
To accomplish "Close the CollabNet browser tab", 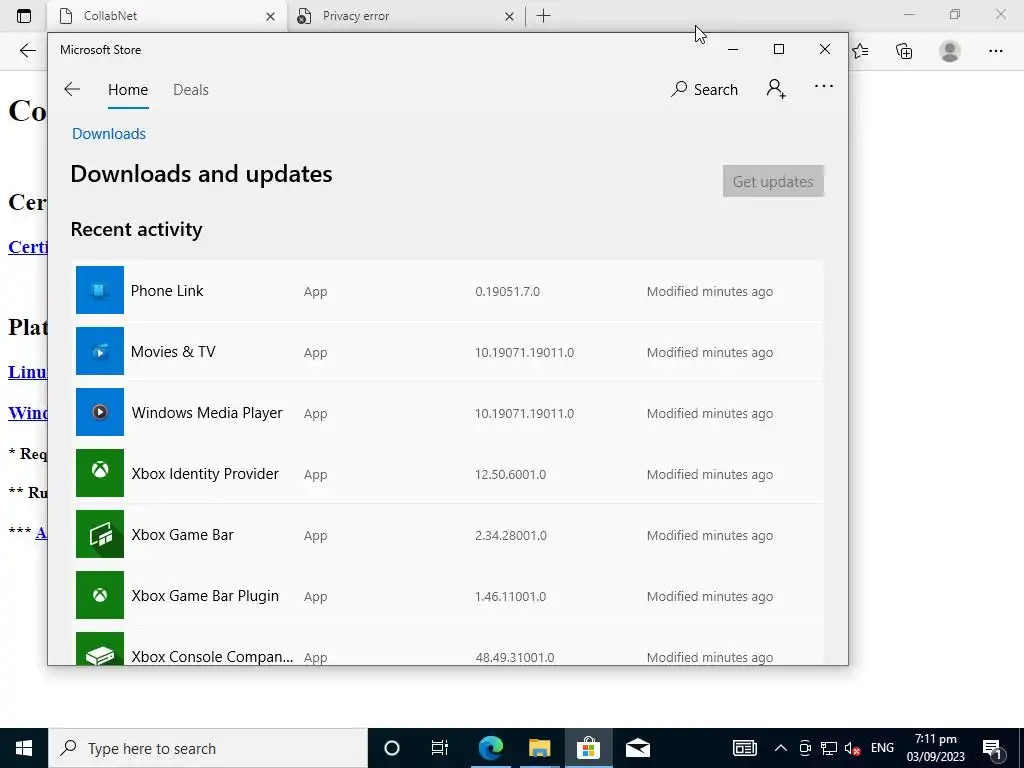I will [270, 16].
